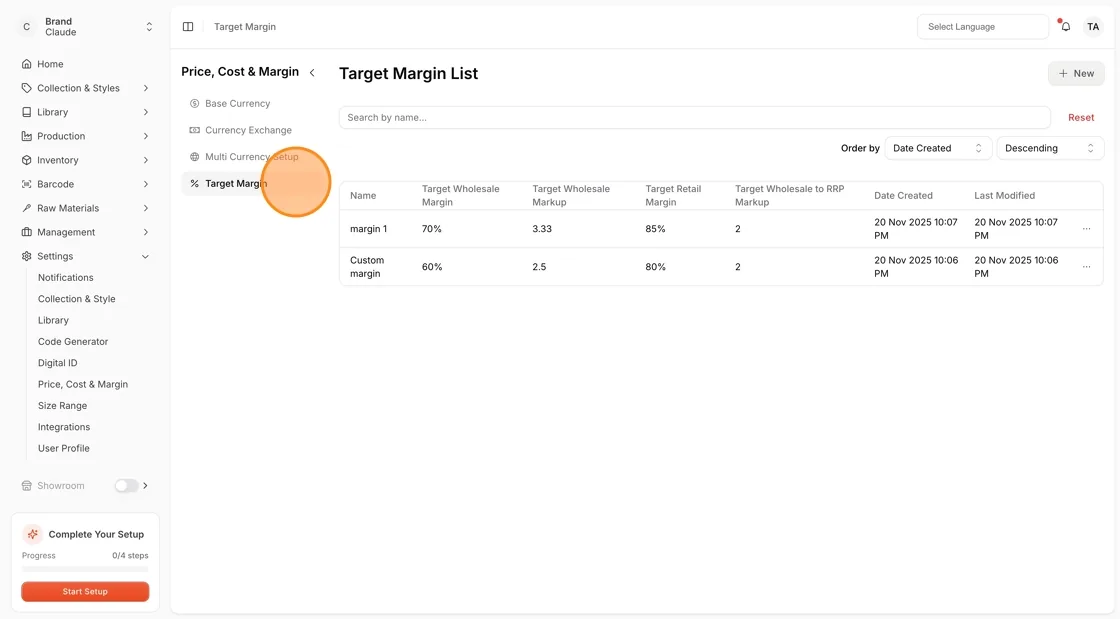Click the 3.33 wholesale markup value

[542, 229]
